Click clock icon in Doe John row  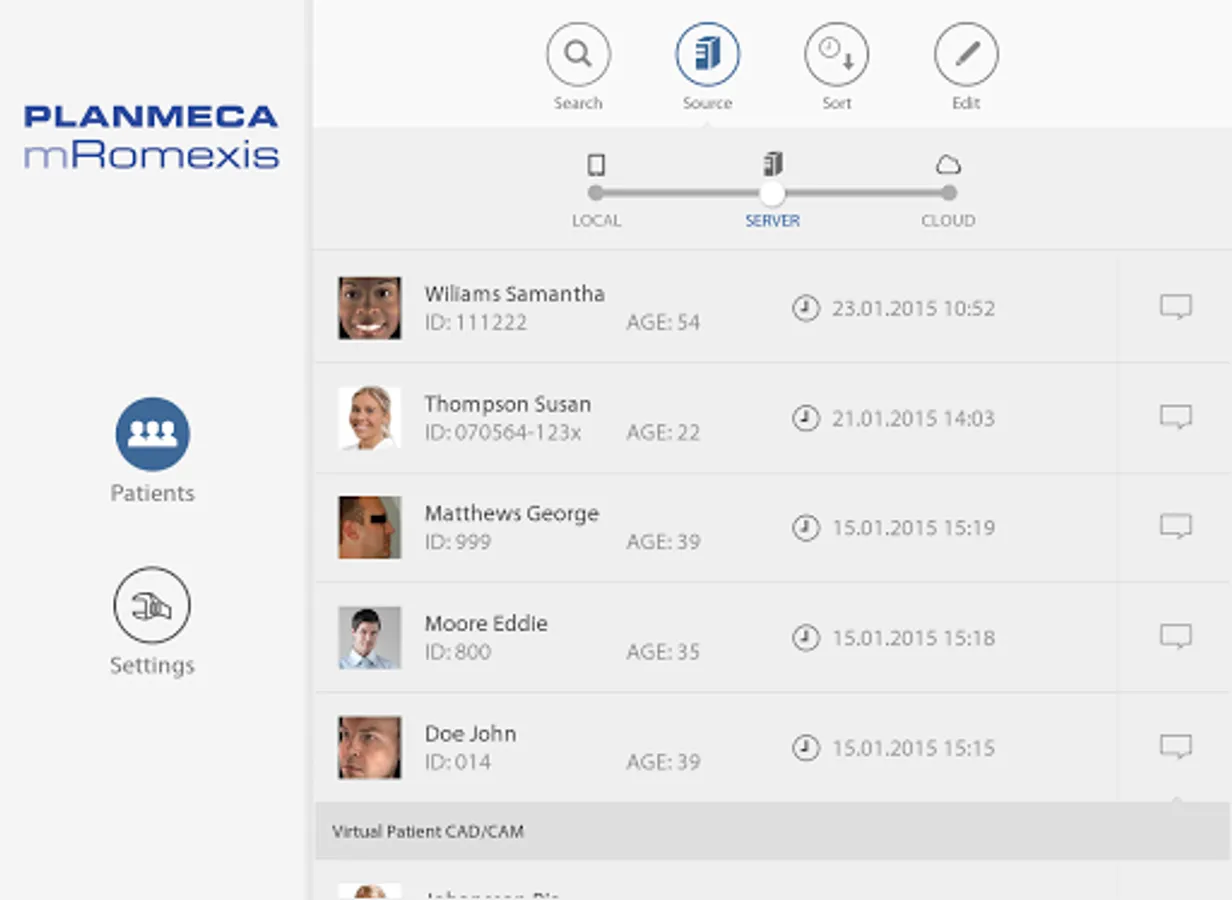click(805, 748)
